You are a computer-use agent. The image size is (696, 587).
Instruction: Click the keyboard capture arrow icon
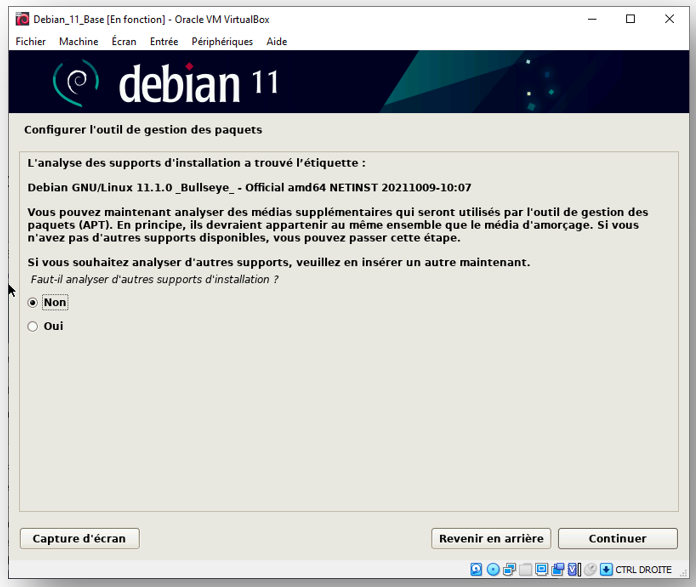coord(606,569)
